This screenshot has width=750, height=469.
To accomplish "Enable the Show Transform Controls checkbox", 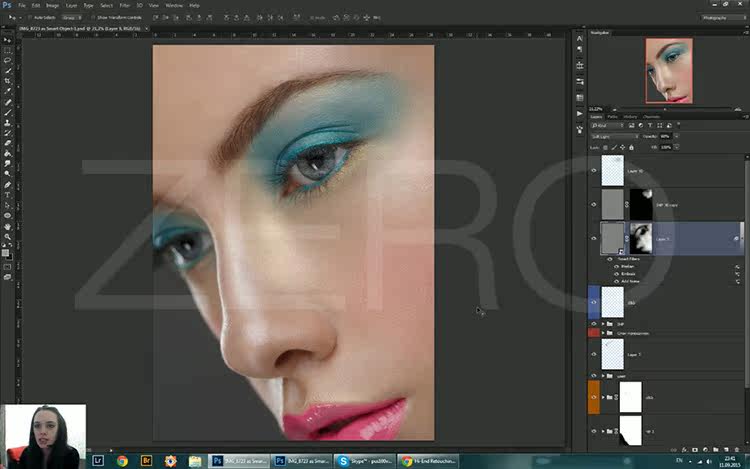I will coord(93,18).
